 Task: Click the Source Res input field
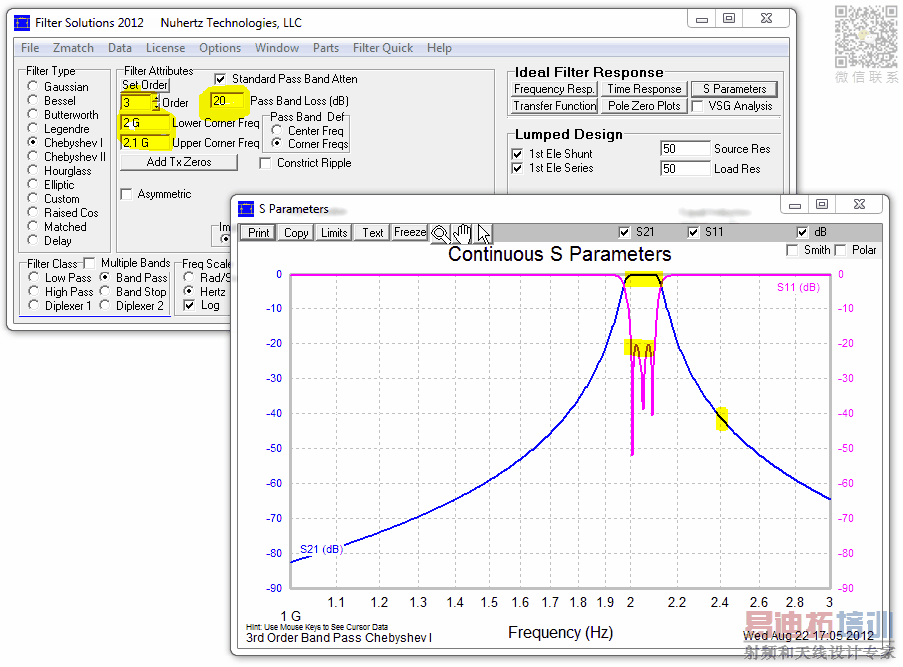[x=684, y=149]
